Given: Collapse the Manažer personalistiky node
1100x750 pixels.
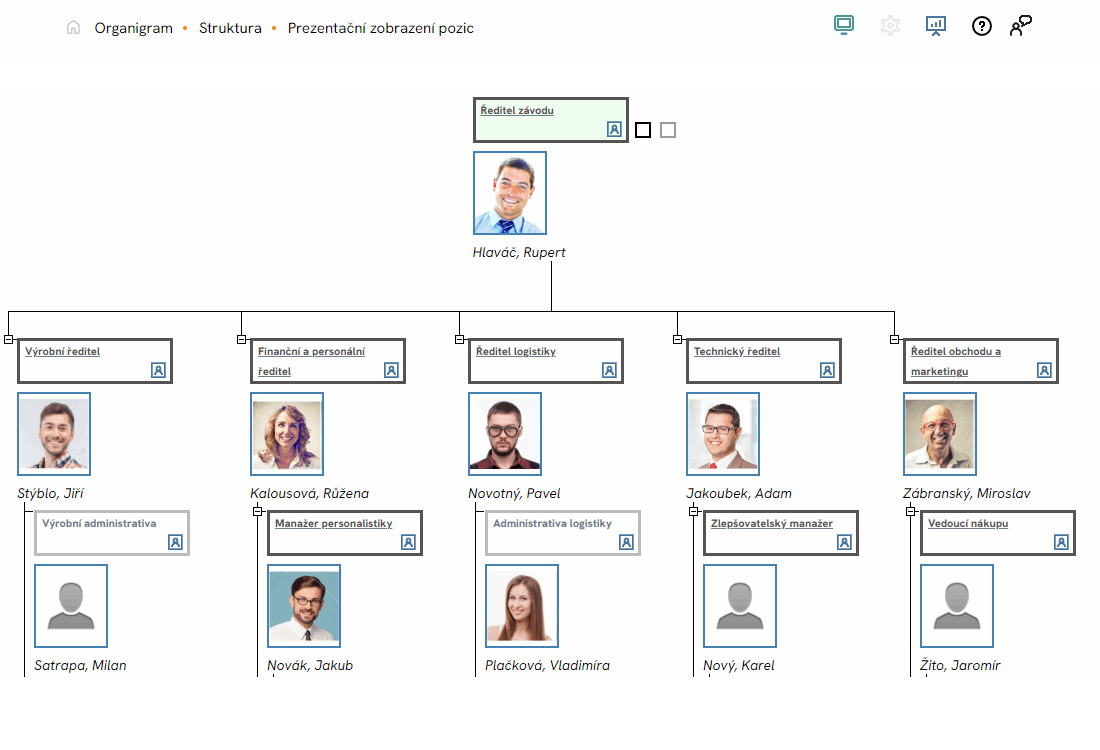Looking at the screenshot, I should 258,511.
